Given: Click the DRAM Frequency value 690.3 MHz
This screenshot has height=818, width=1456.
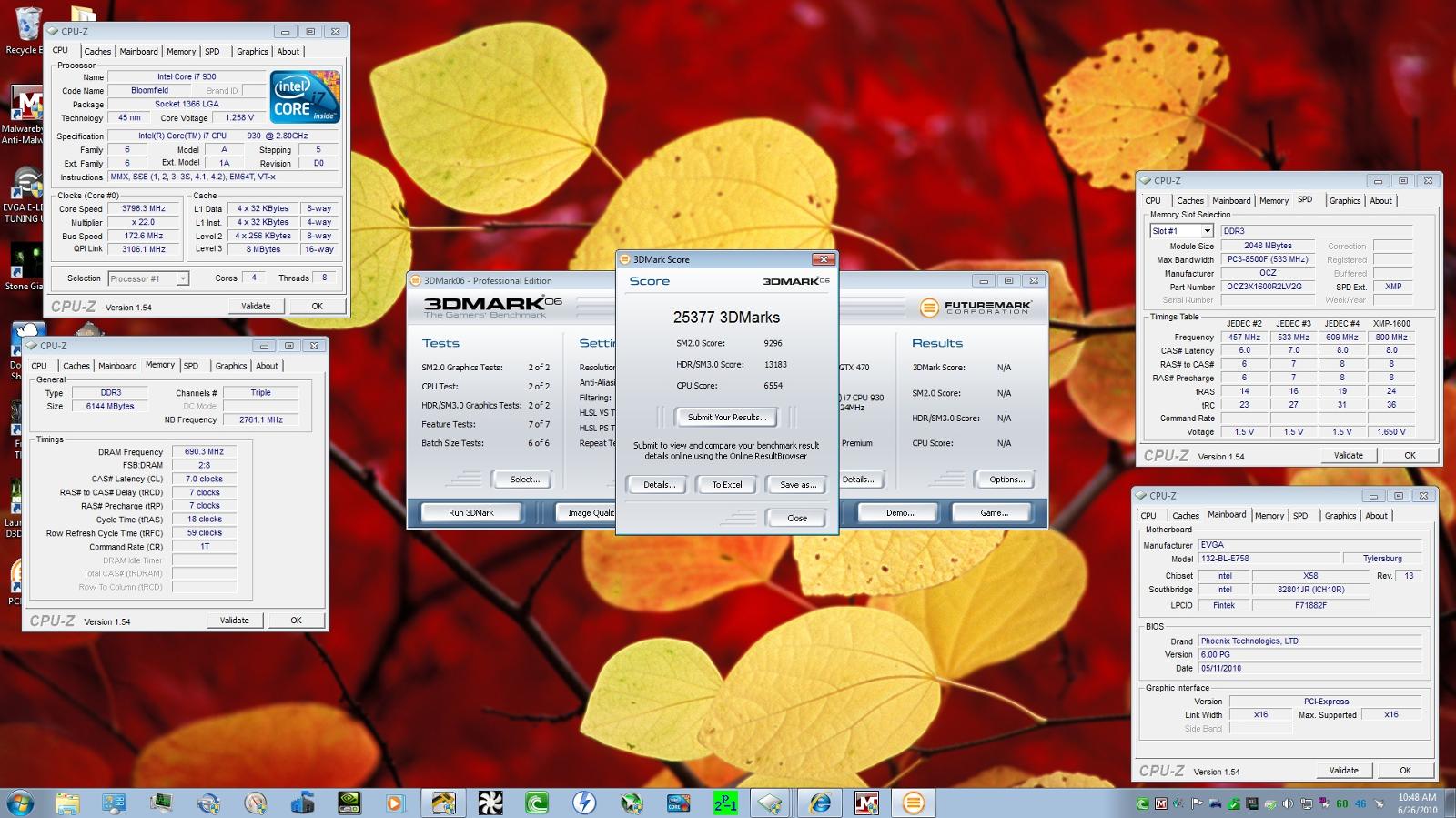Looking at the screenshot, I should [204, 451].
